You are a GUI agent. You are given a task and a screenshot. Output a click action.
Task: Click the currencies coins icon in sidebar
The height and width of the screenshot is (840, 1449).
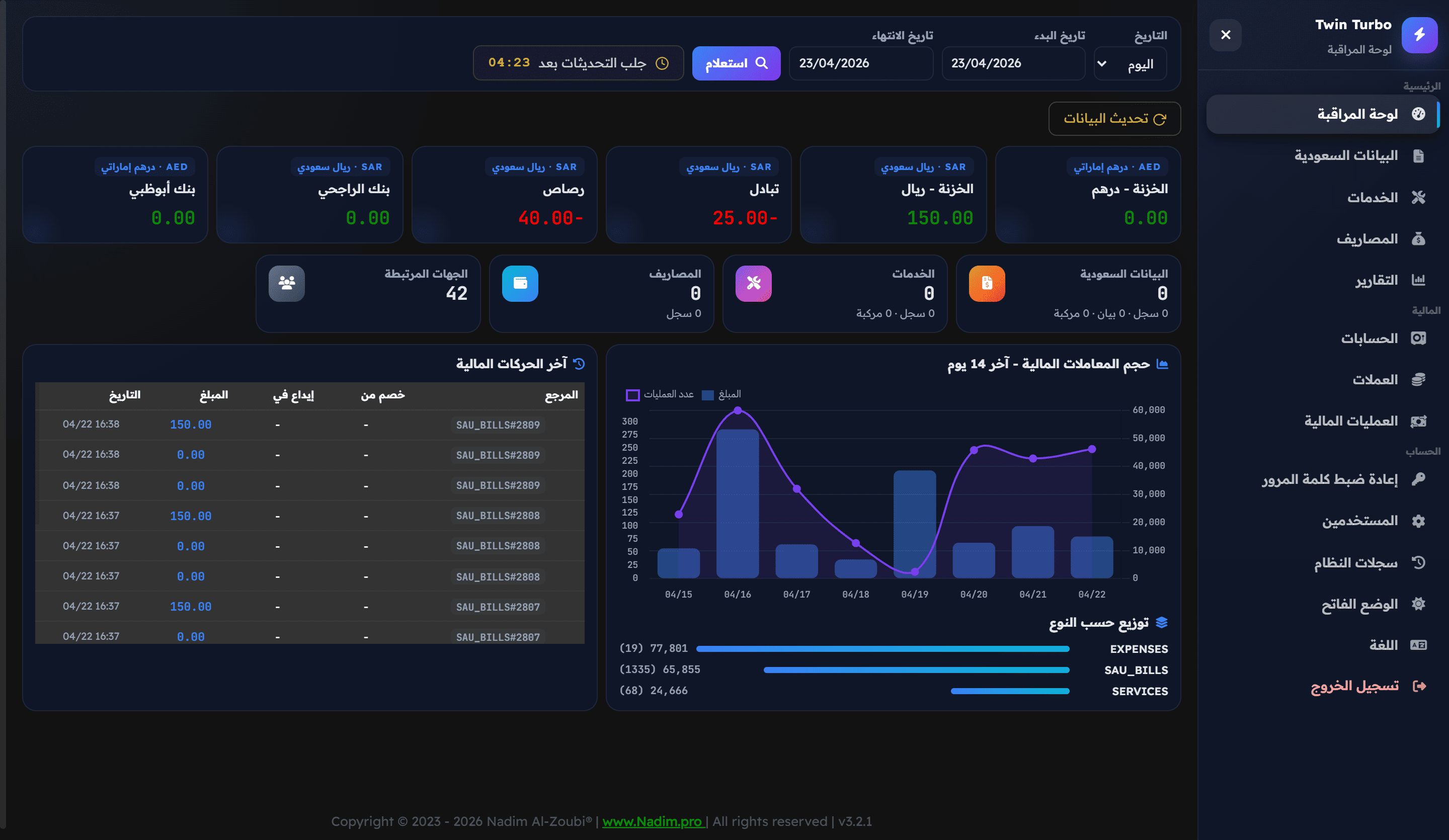(x=1418, y=379)
